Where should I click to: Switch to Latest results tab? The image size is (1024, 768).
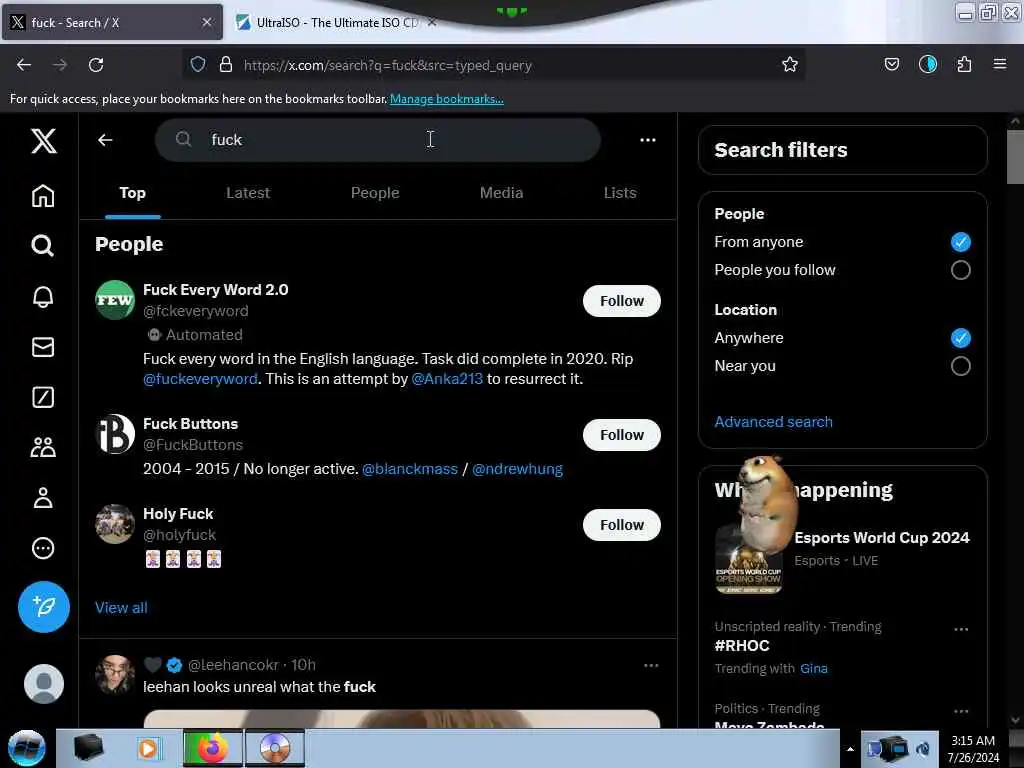point(248,193)
